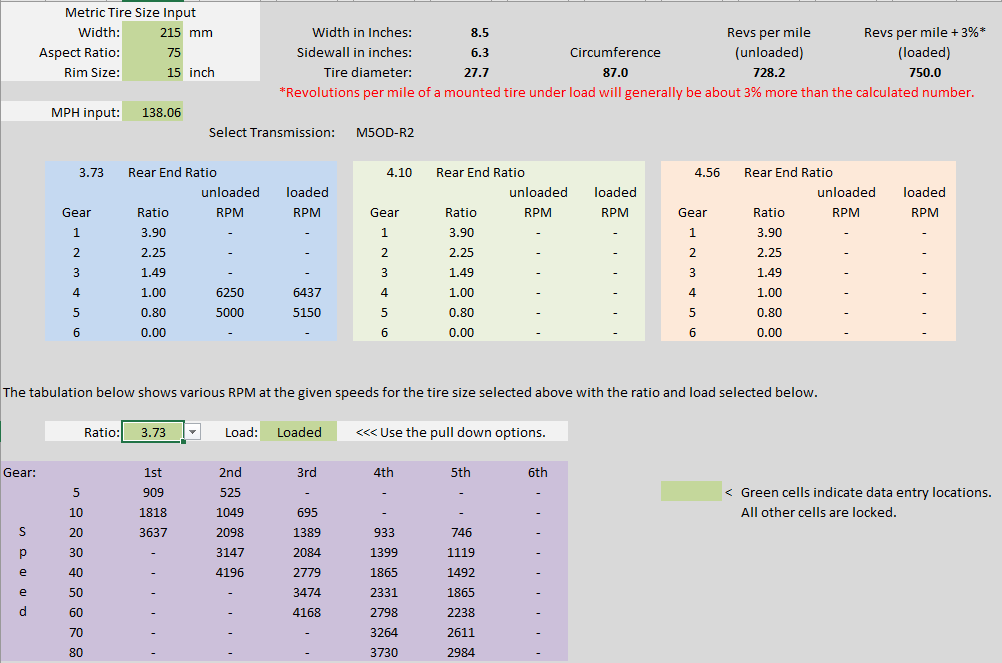1002x663 pixels.
Task: Select the Load cell showing Loaded
Action: tap(299, 432)
